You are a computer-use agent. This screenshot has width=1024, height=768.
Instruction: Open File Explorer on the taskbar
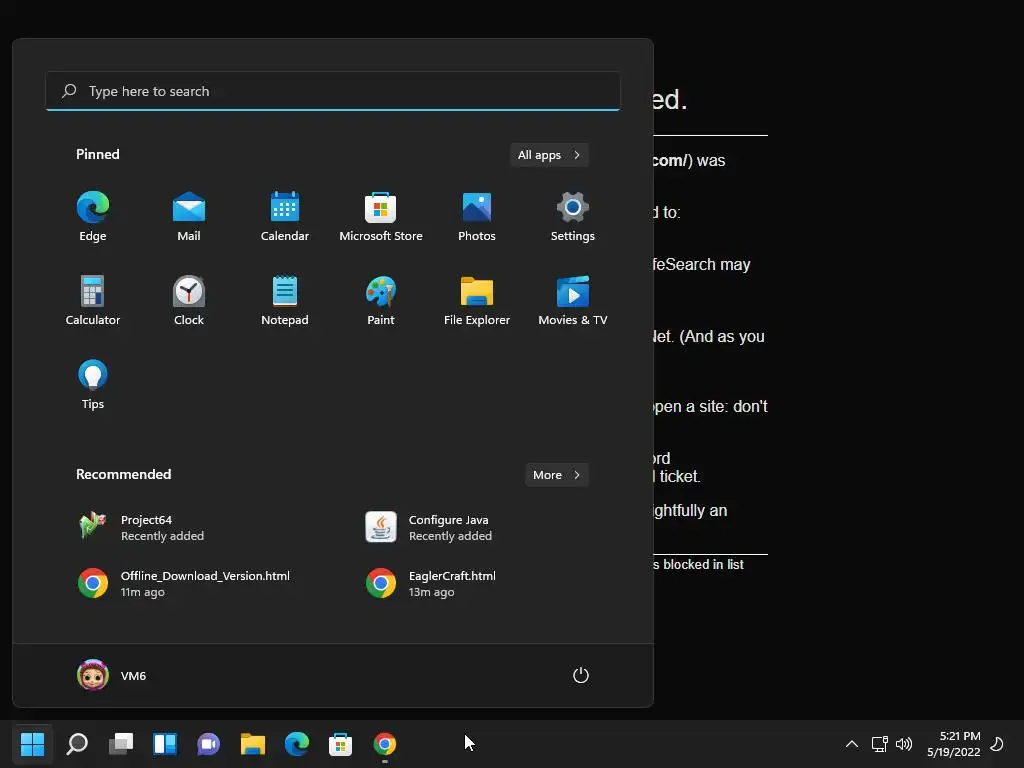coord(253,744)
